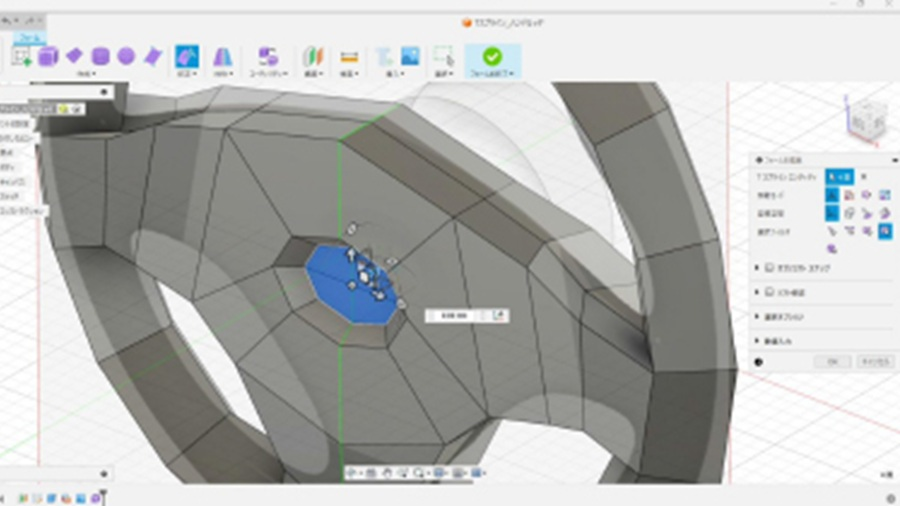The image size is (900, 506).
Task: Open the Inspect dropdown menu
Action: pyautogui.click(x=349, y=74)
